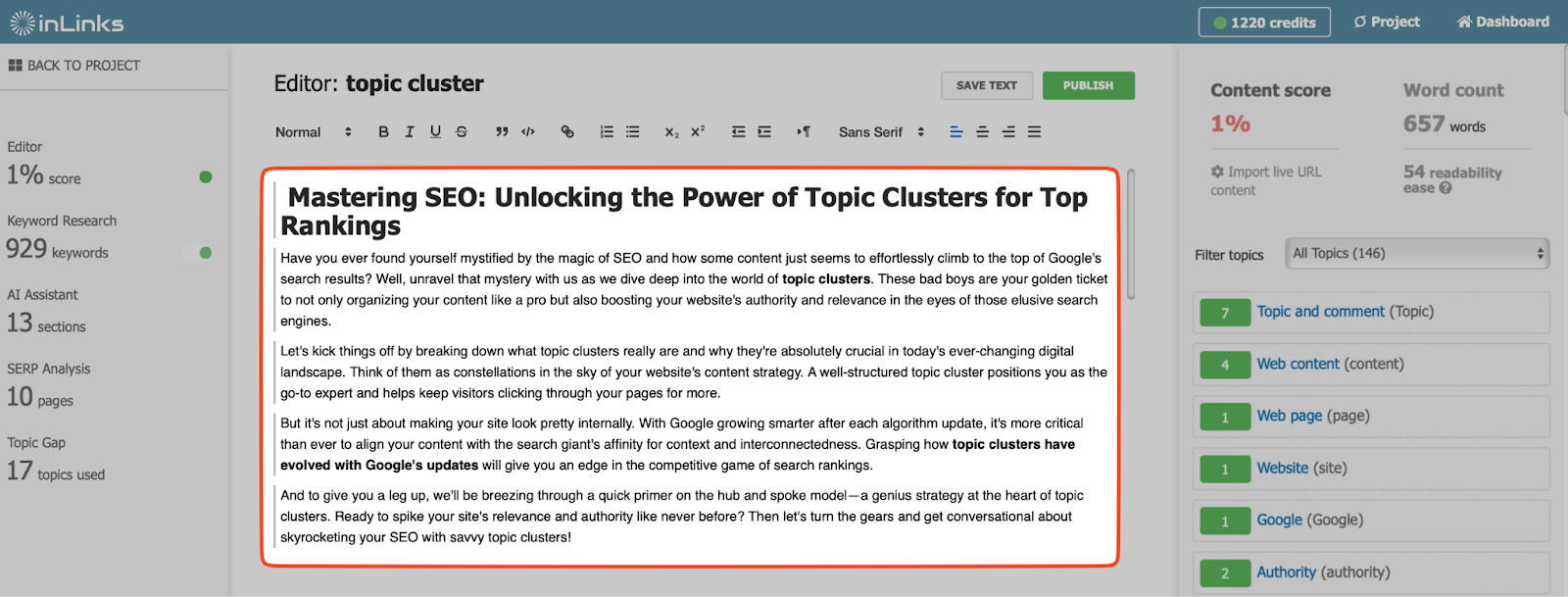
Task: Click the count badge 4 beside Web content
Action: pos(1225,365)
